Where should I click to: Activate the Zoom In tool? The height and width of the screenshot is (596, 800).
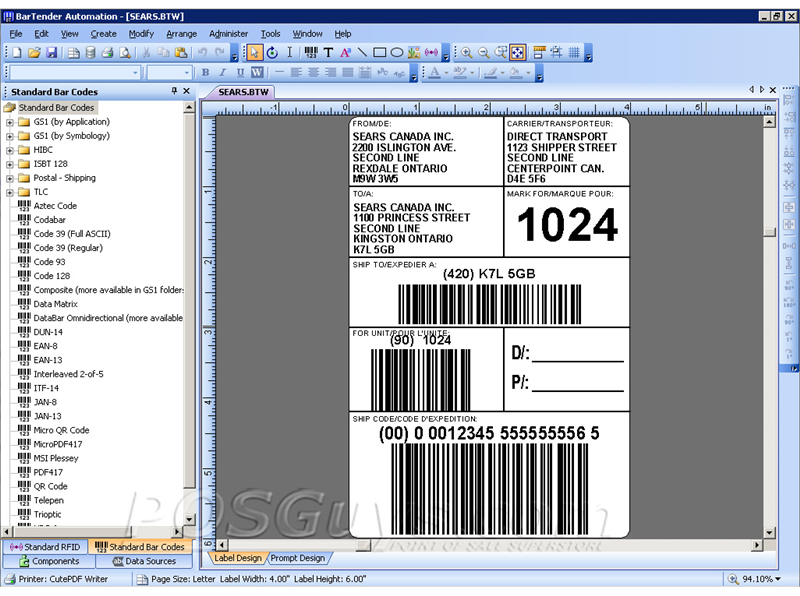[x=466, y=50]
